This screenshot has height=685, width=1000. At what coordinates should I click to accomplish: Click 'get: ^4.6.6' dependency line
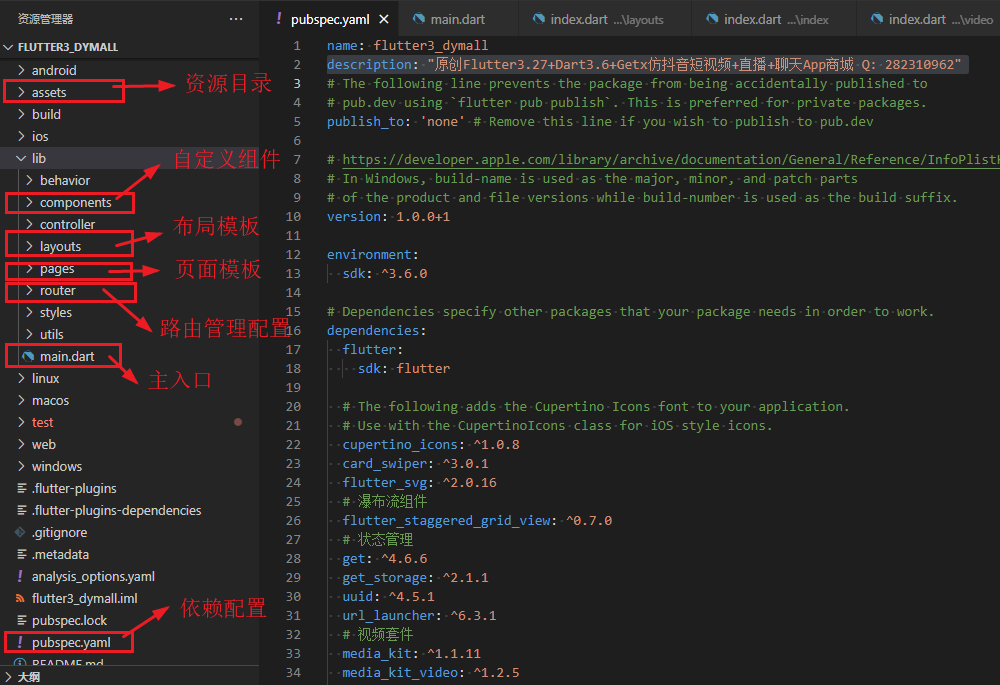pos(385,558)
